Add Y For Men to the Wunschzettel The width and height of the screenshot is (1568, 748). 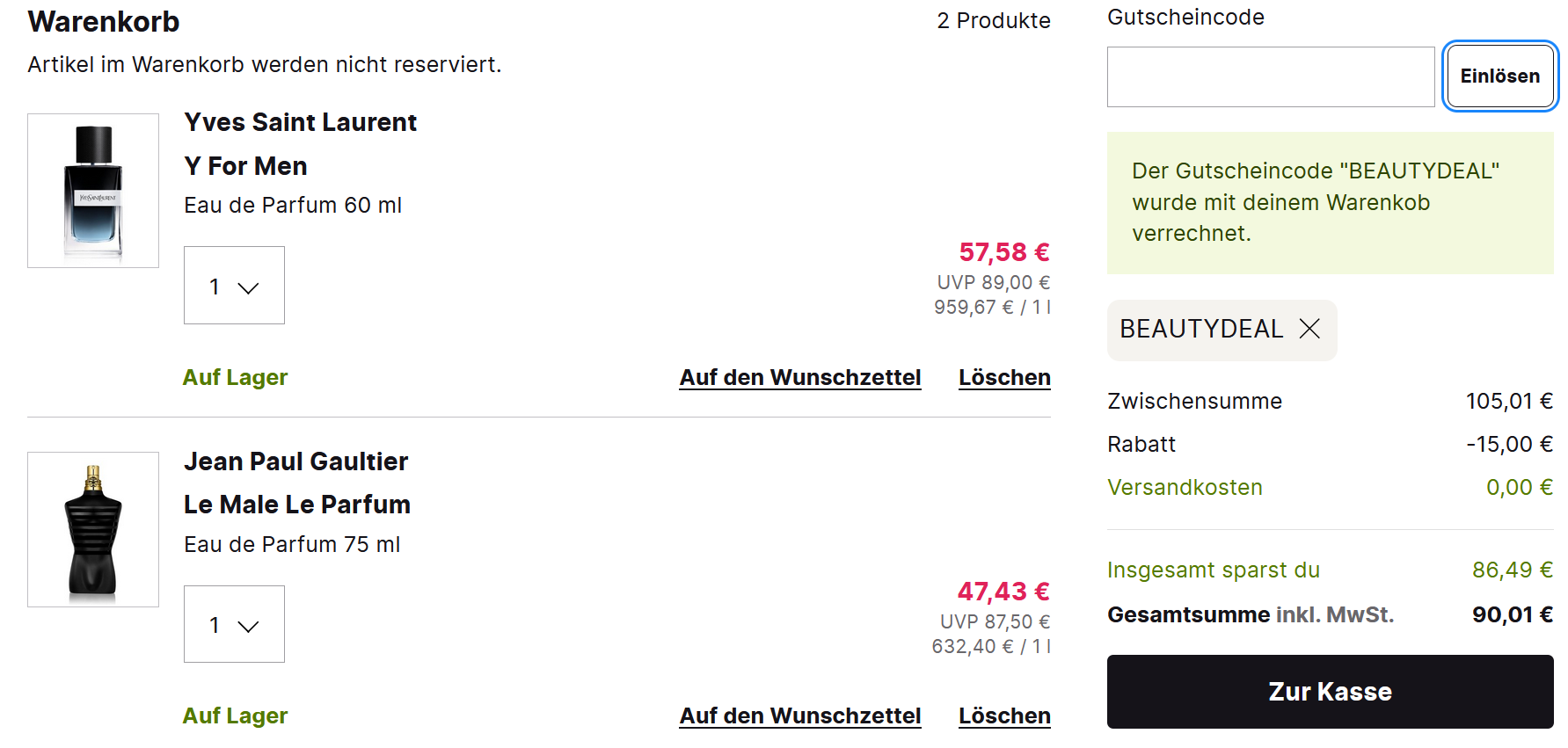[x=799, y=377]
